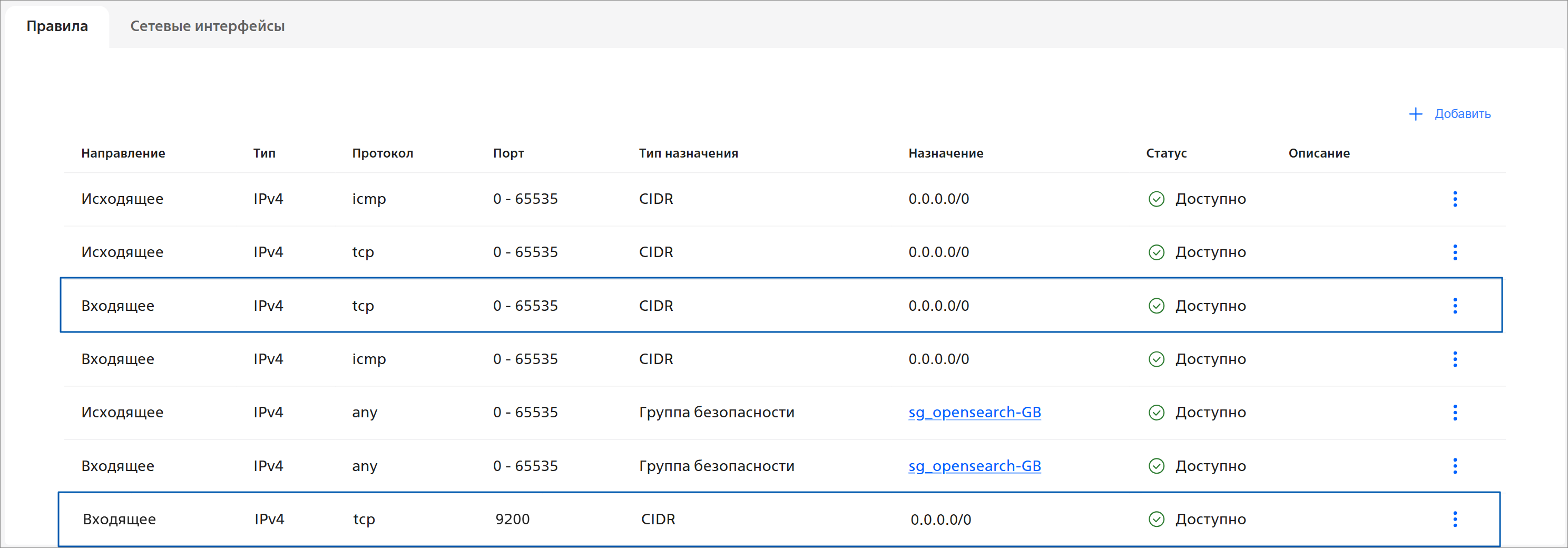Click the status check icon on port 9200 rule
The image size is (1568, 548).
pyautogui.click(x=1156, y=520)
